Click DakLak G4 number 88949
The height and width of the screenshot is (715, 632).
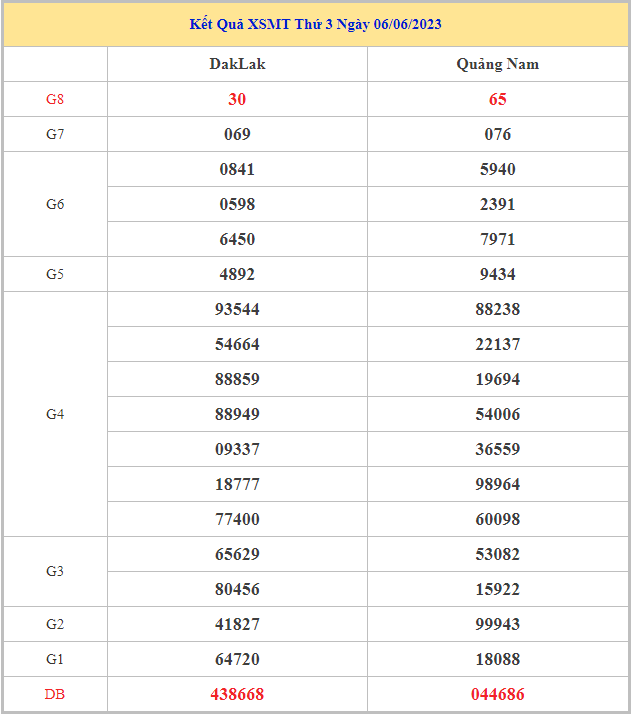click(x=237, y=414)
